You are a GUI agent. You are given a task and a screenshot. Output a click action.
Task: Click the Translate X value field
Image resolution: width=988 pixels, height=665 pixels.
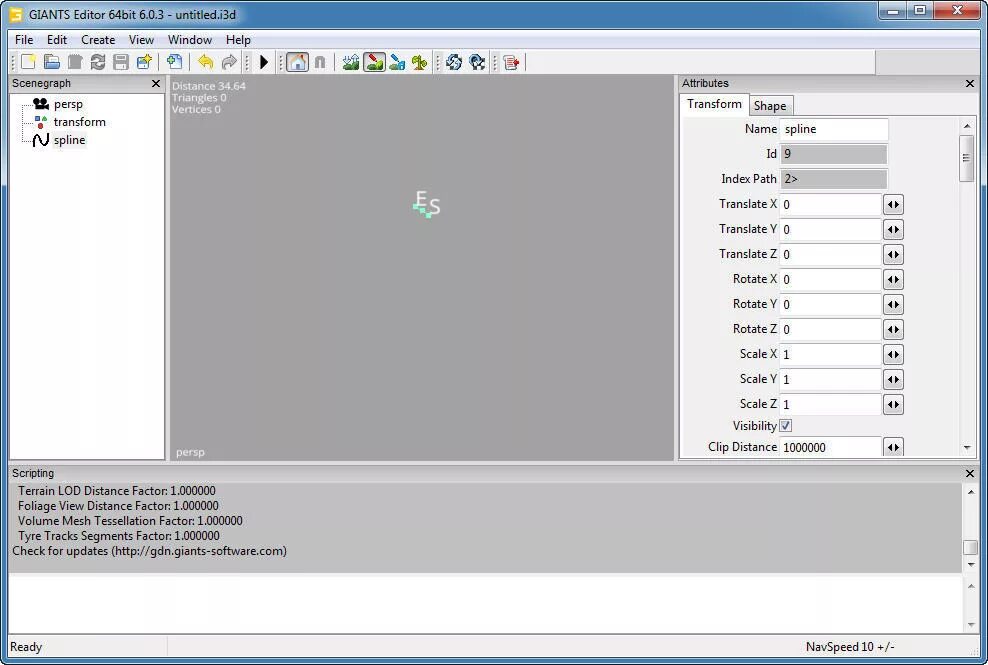830,204
